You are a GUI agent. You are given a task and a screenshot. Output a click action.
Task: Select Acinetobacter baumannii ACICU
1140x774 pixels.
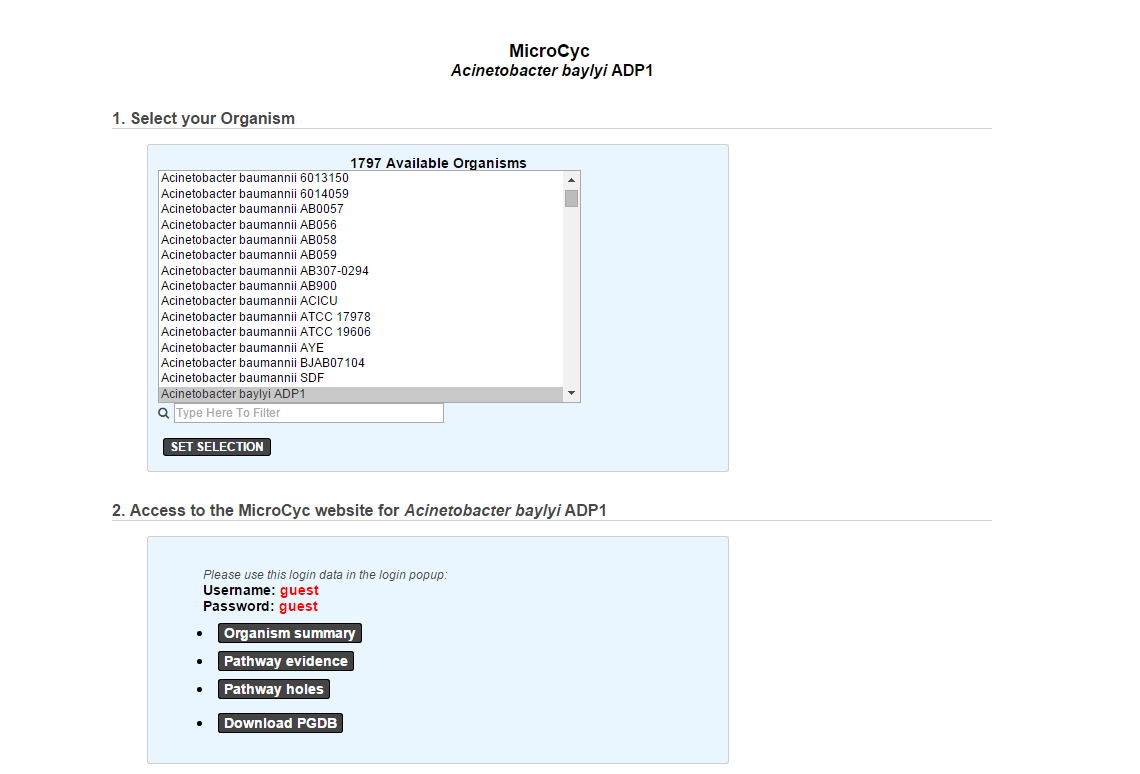(x=361, y=301)
